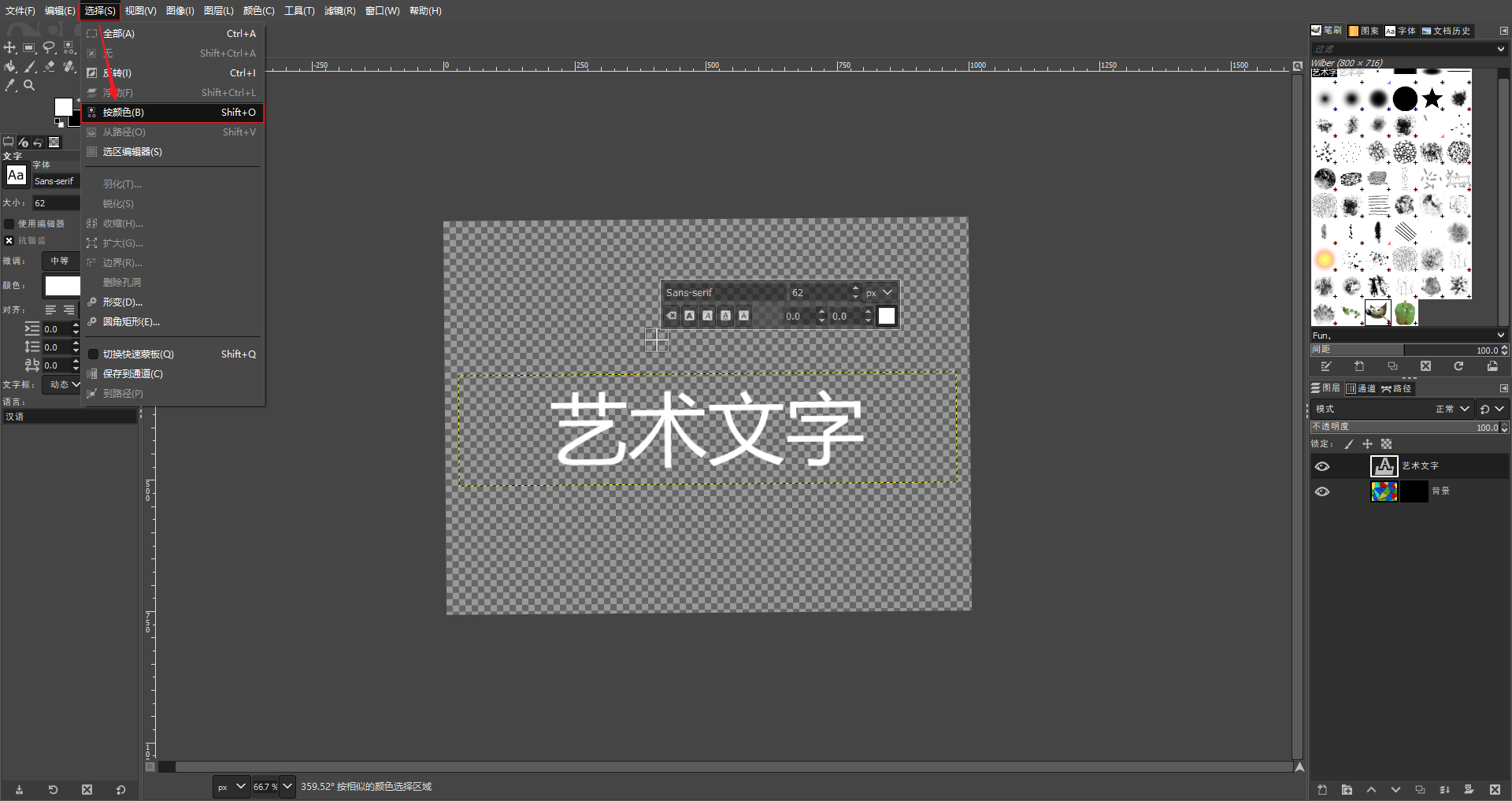Open the 滤镜(R) menu
1512x801 pixels.
click(x=339, y=11)
